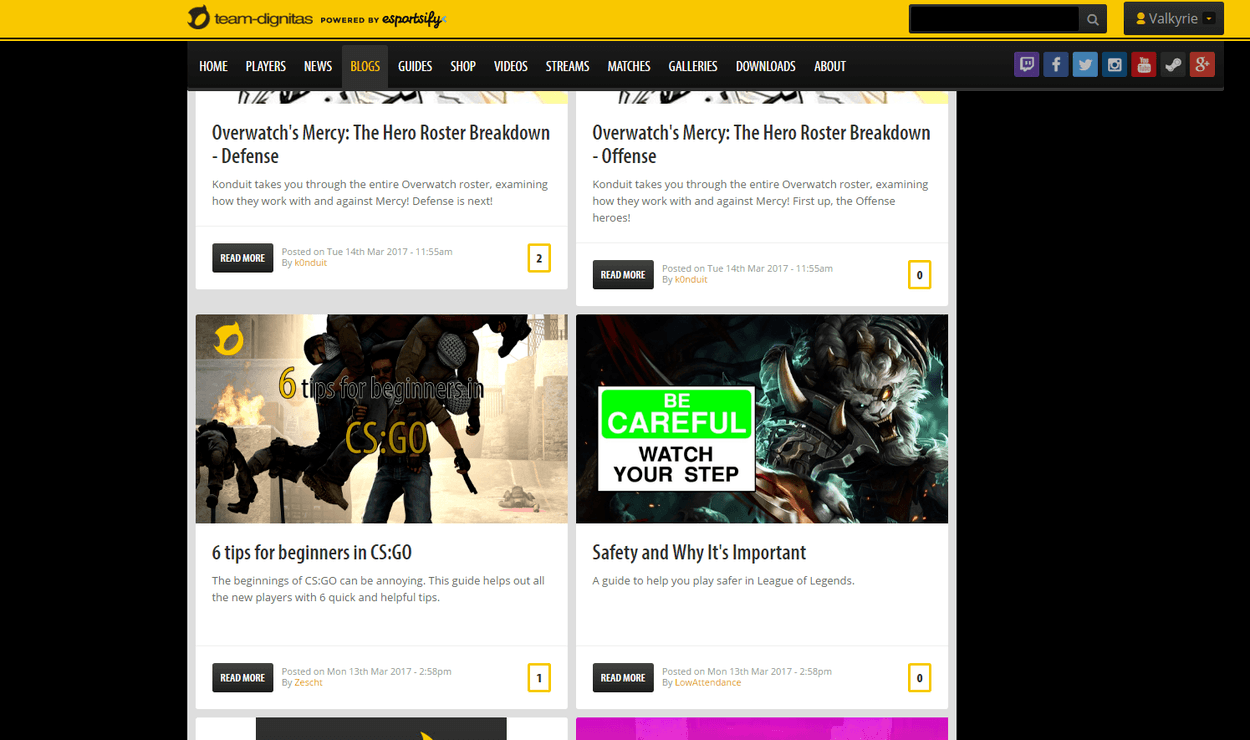Click comment count 2 on Defense post
The height and width of the screenshot is (740, 1250).
(x=539, y=258)
